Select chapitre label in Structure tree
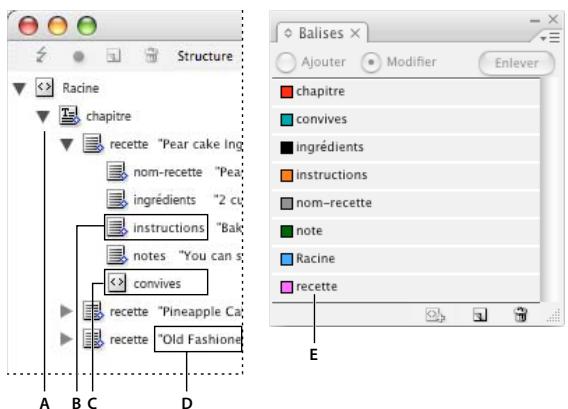568x409 pixels. [x=109, y=116]
